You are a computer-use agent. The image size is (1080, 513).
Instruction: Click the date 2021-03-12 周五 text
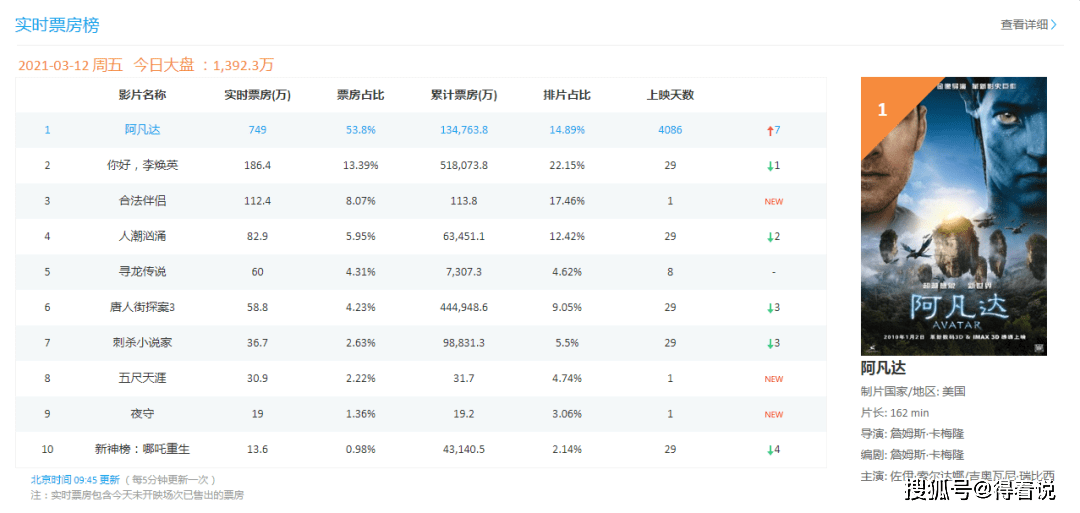pyautogui.click(x=70, y=65)
